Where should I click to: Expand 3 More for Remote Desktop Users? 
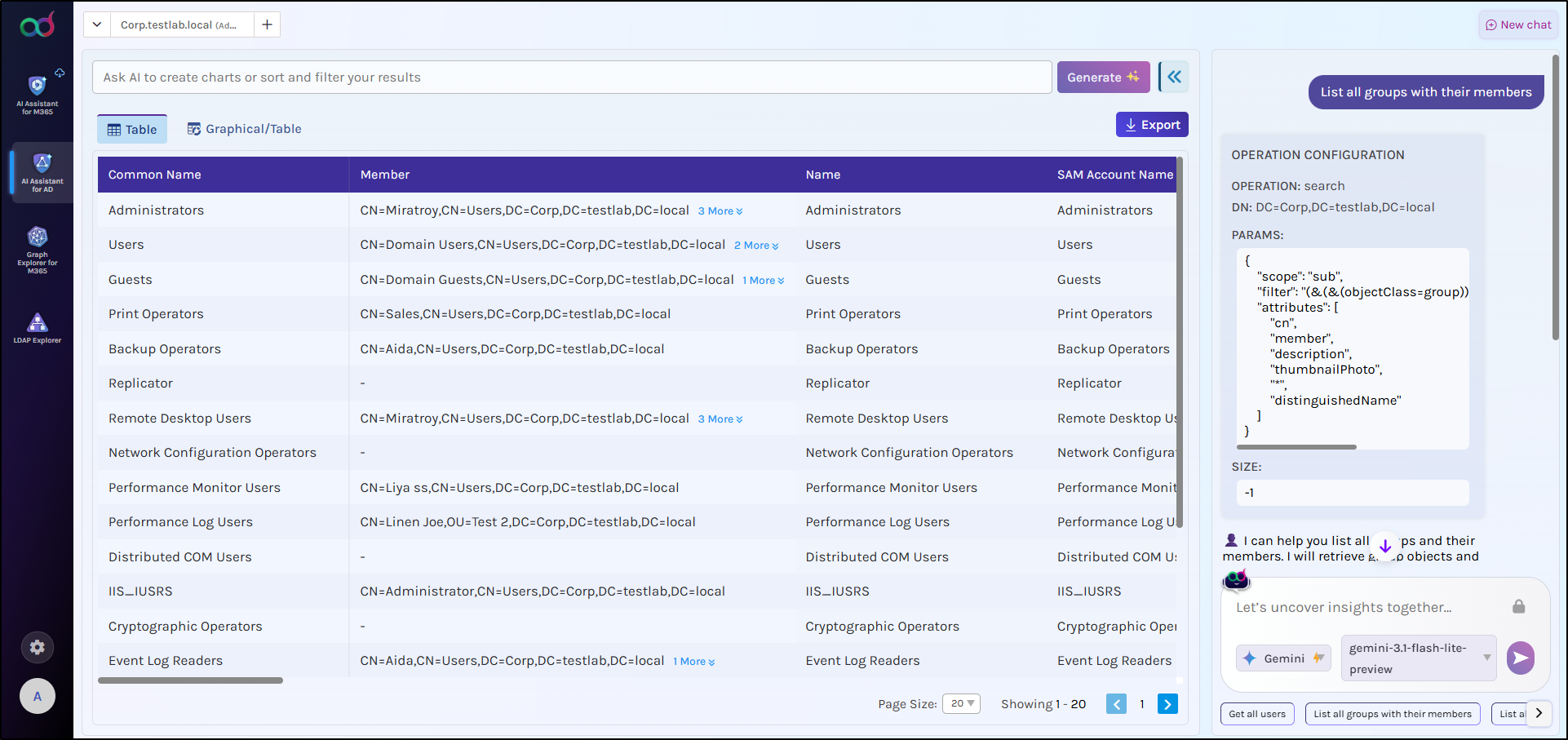tap(720, 419)
